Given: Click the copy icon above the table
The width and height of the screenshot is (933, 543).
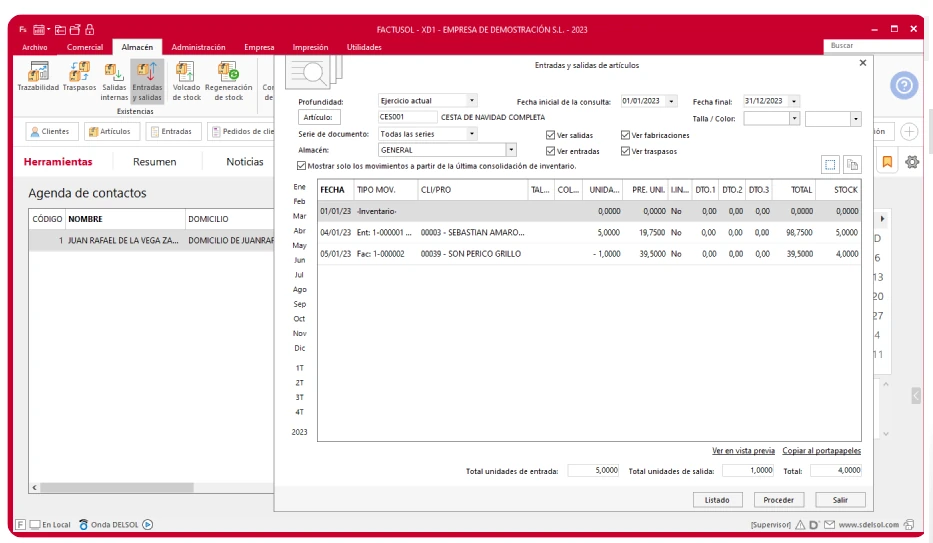Looking at the screenshot, I should [852, 165].
